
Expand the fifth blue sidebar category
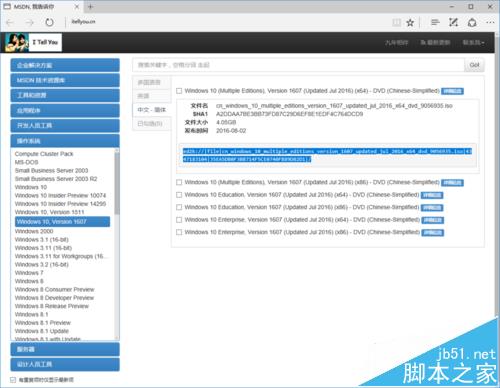pyautogui.click(x=65, y=125)
